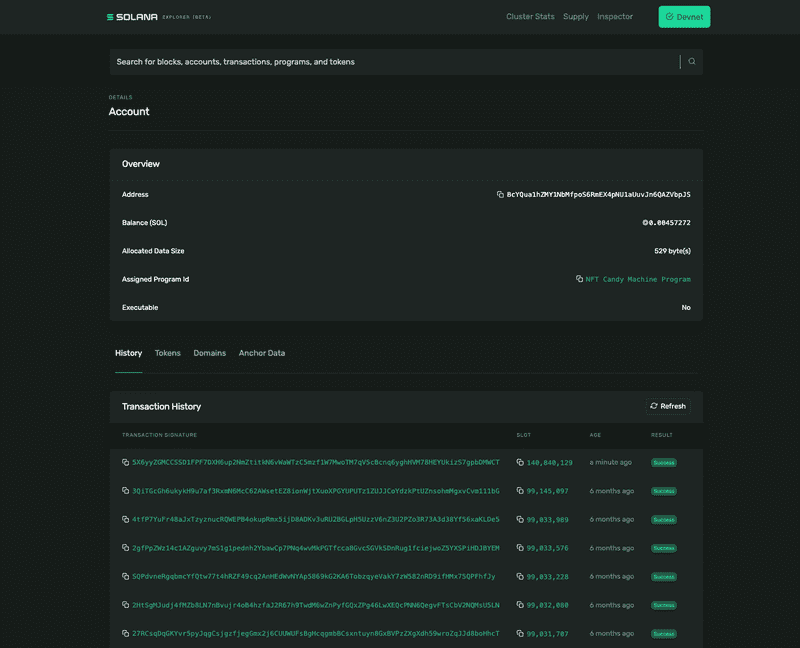This screenshot has height=648, width=800.
Task: Click the balance value 0.00457272
Action: [666, 222]
